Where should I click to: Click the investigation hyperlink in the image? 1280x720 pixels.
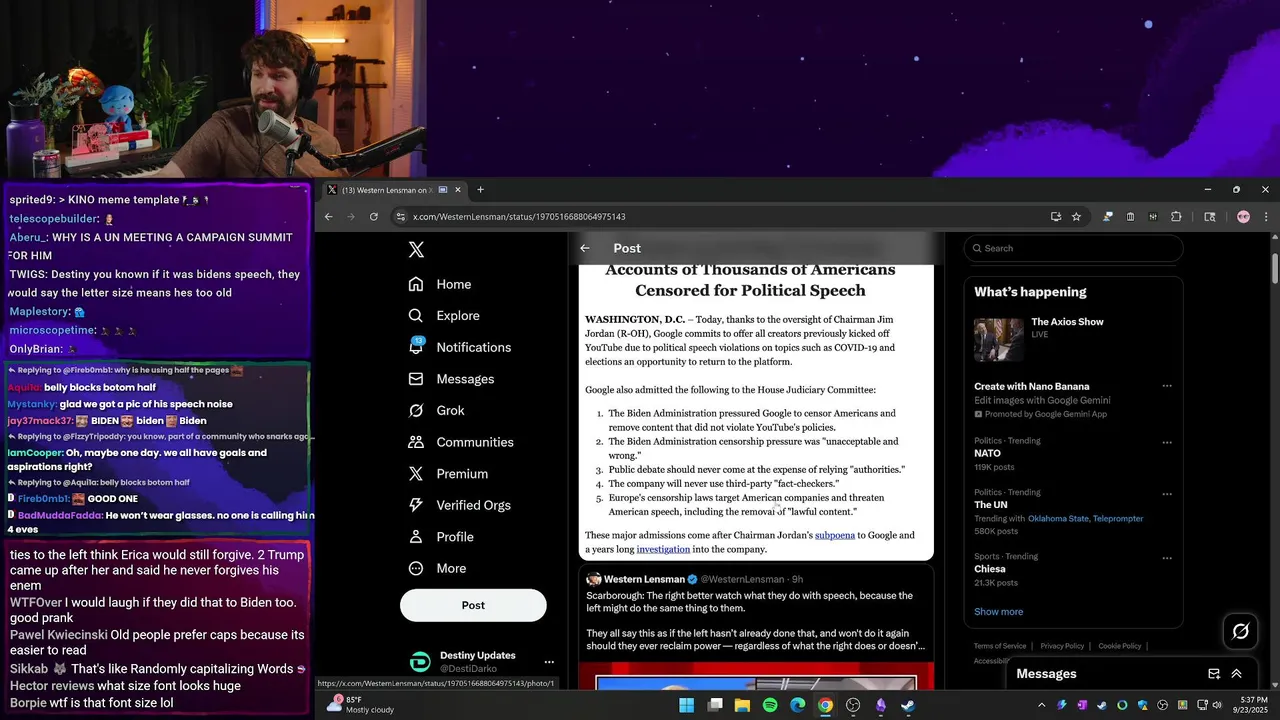pos(663,549)
